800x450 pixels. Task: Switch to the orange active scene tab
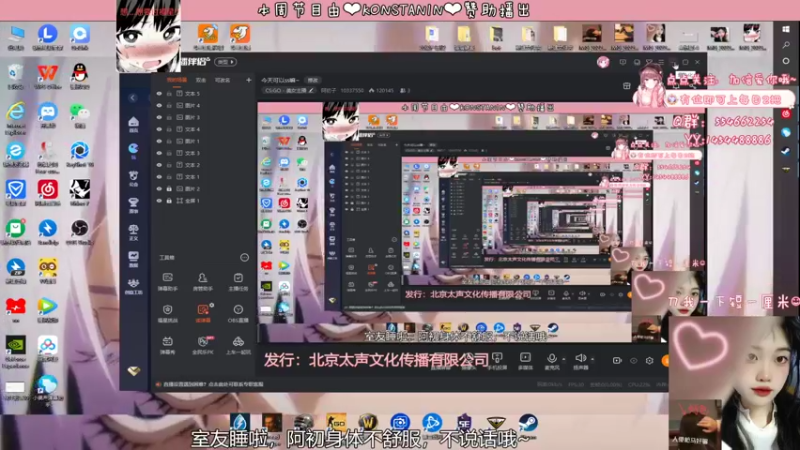click(177, 80)
